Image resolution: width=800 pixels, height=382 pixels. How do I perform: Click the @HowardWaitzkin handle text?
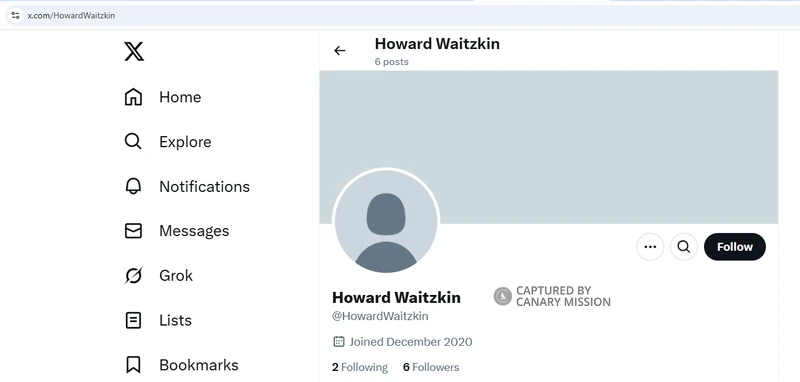click(380, 316)
